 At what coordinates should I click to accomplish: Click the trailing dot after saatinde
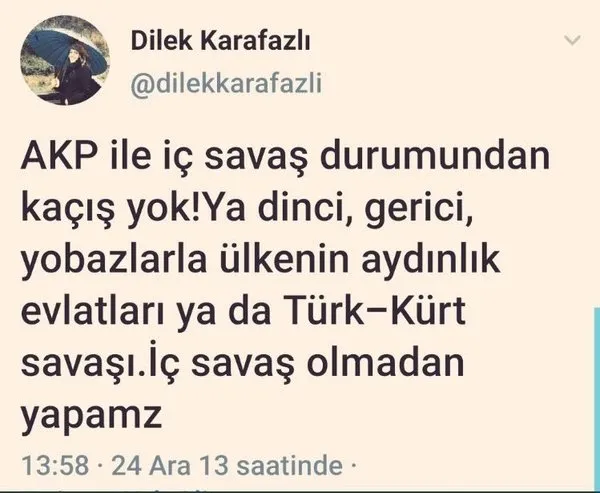click(353, 466)
